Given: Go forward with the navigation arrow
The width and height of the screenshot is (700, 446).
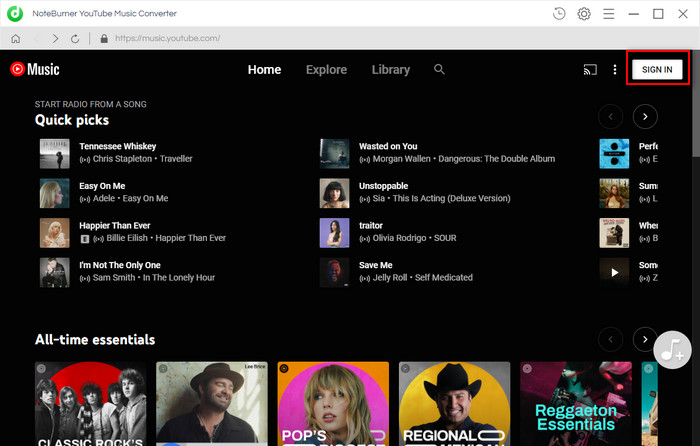Looking at the screenshot, I should click(x=55, y=39).
